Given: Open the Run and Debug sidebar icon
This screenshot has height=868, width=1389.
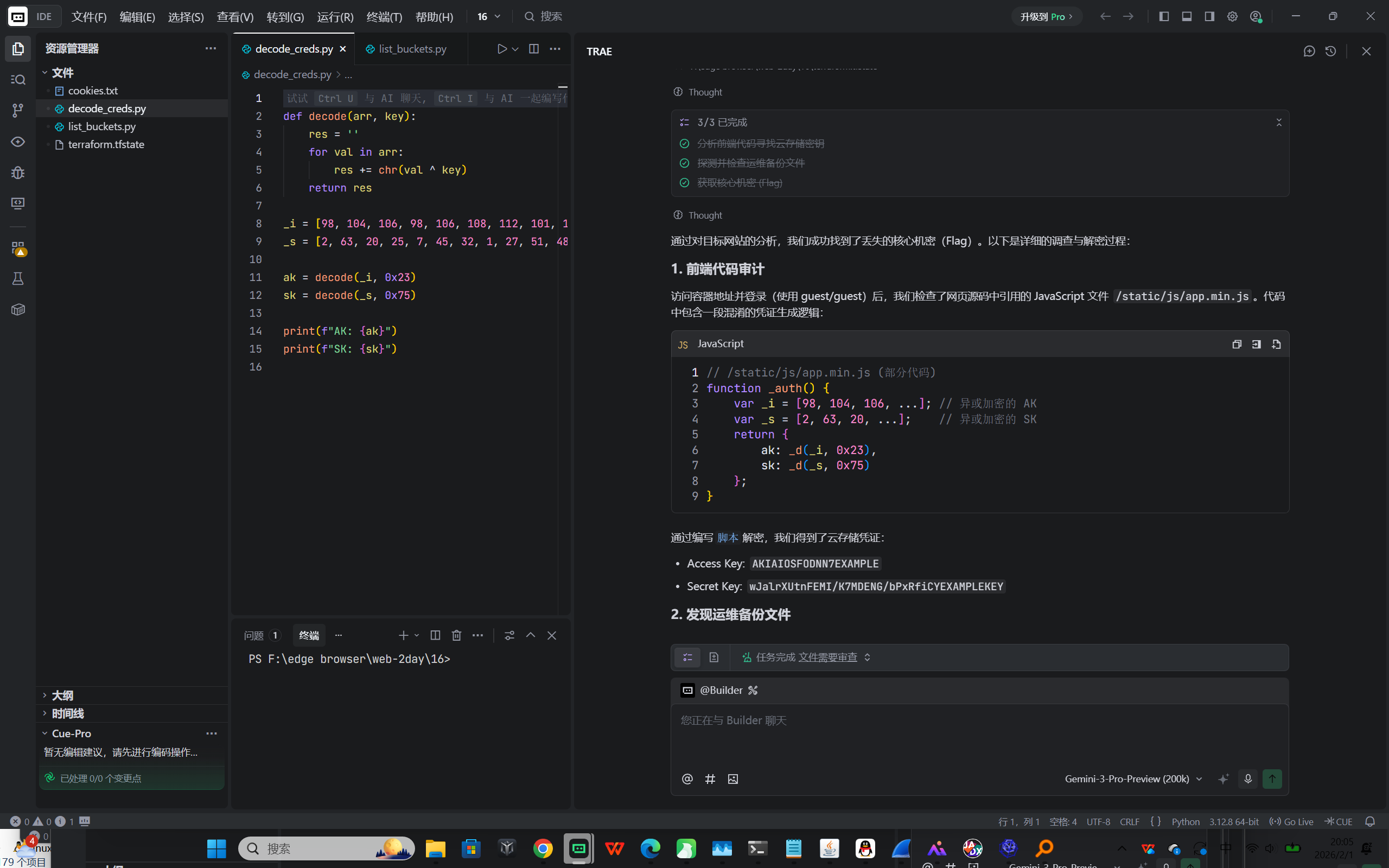Looking at the screenshot, I should point(18,172).
